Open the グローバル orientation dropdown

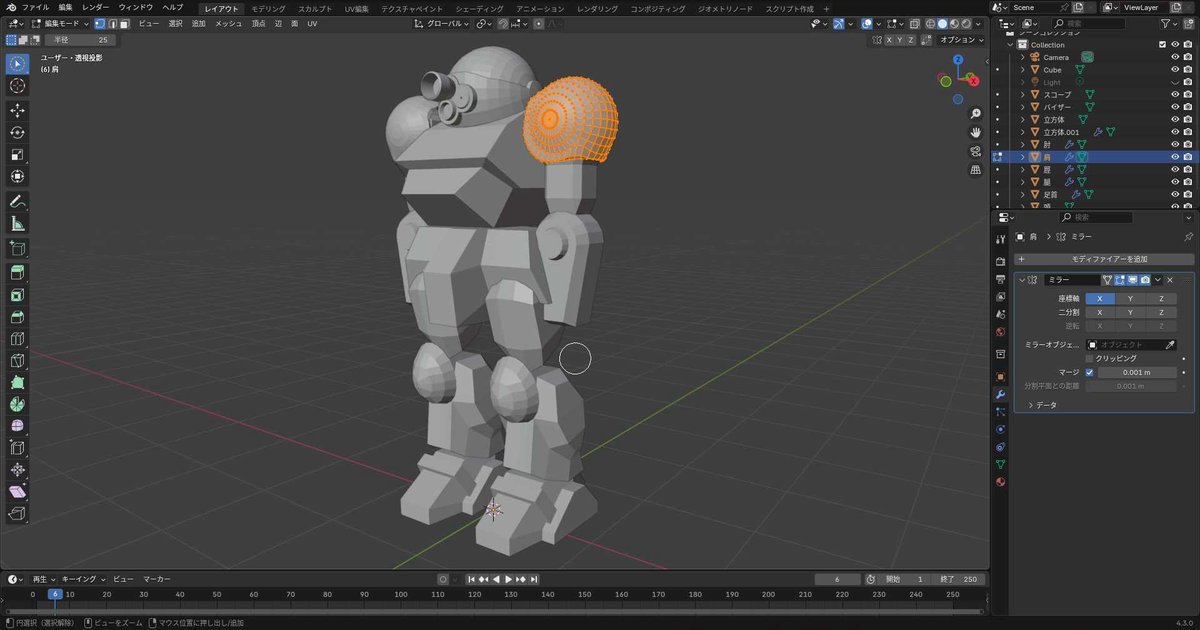point(442,23)
